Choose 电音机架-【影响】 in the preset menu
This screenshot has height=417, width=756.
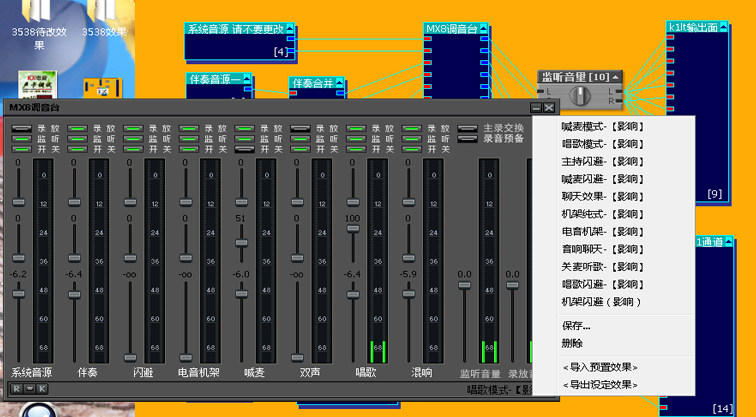coord(603,232)
